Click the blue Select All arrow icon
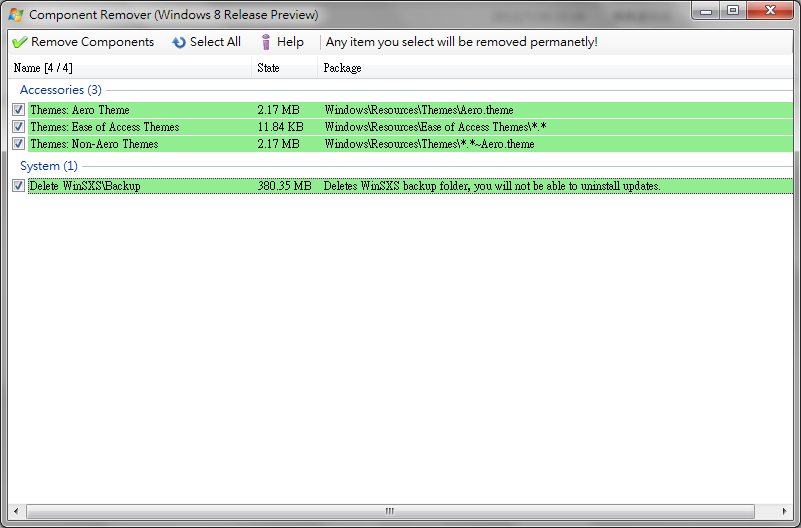801x528 pixels. pos(179,42)
